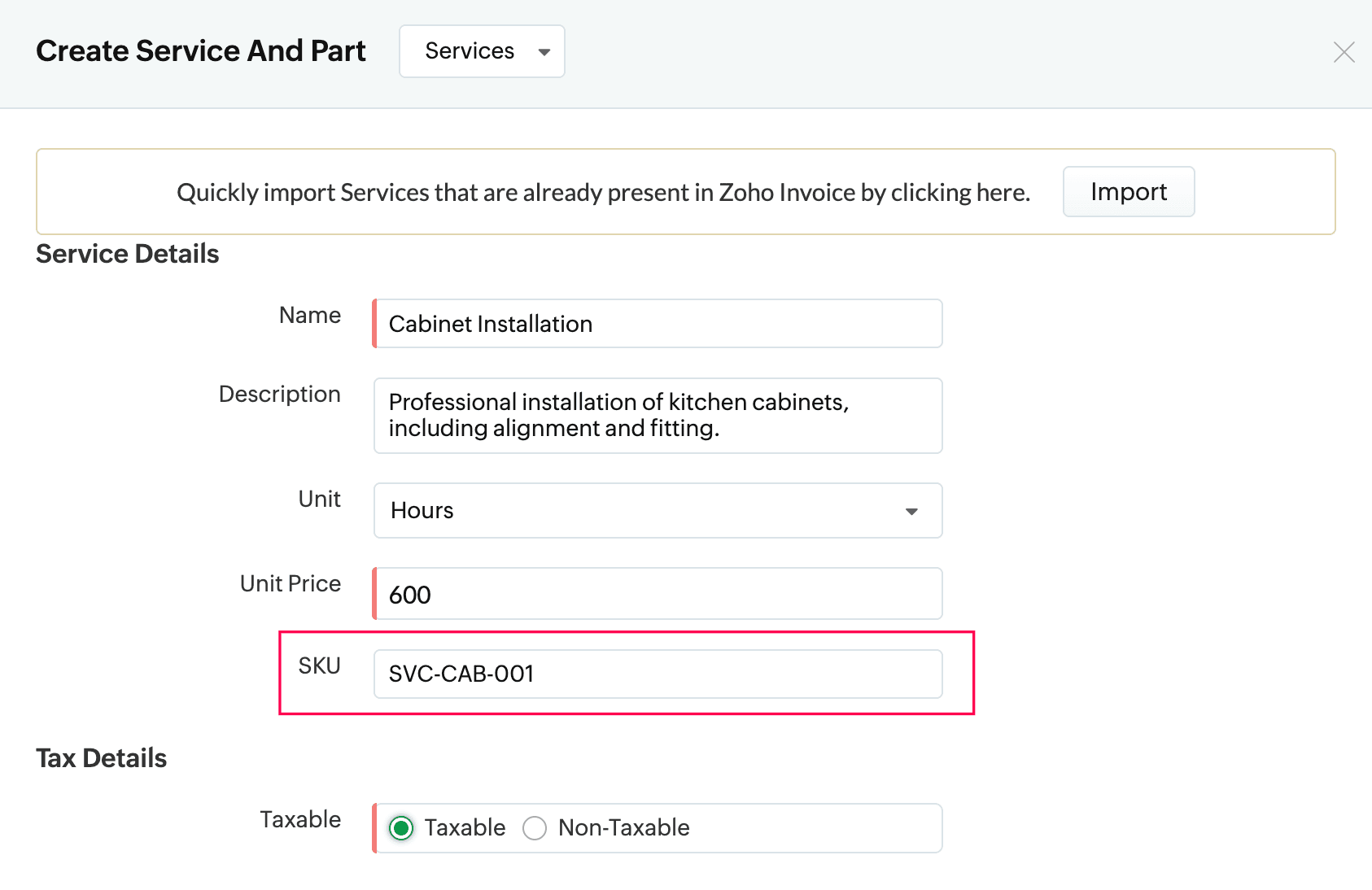Screen dimensions: 1372x890
Task: Click the Unit Price field label
Action: point(290,584)
